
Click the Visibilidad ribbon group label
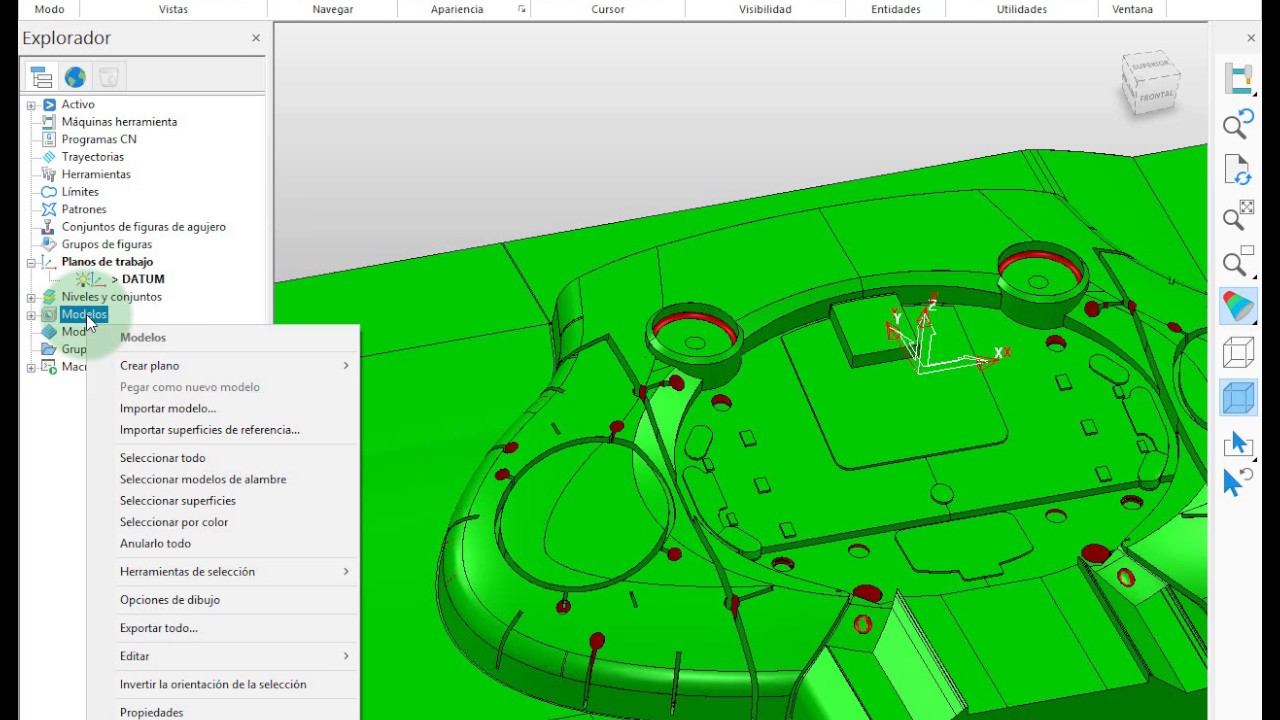point(765,9)
